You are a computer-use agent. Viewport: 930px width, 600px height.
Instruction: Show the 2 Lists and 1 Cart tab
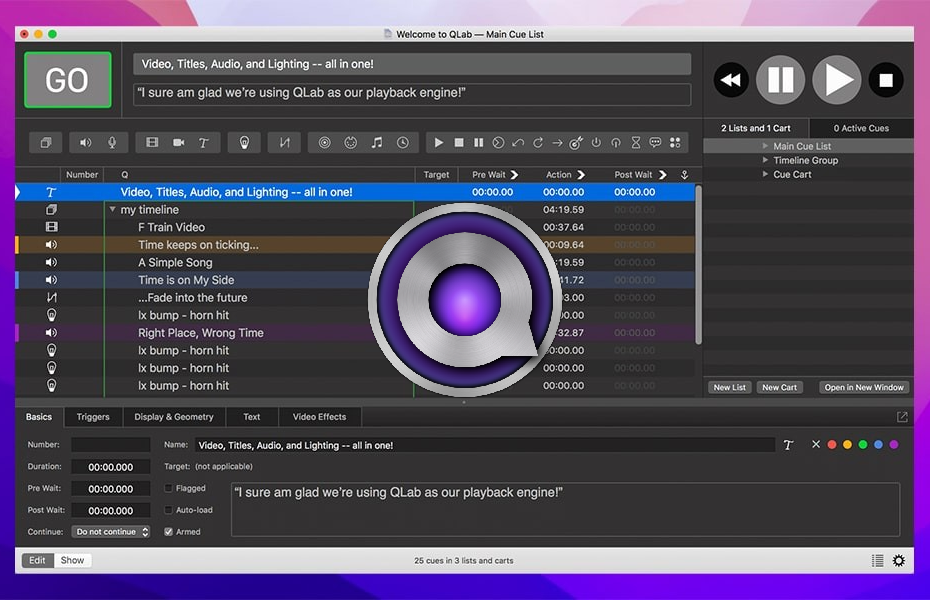[756, 128]
